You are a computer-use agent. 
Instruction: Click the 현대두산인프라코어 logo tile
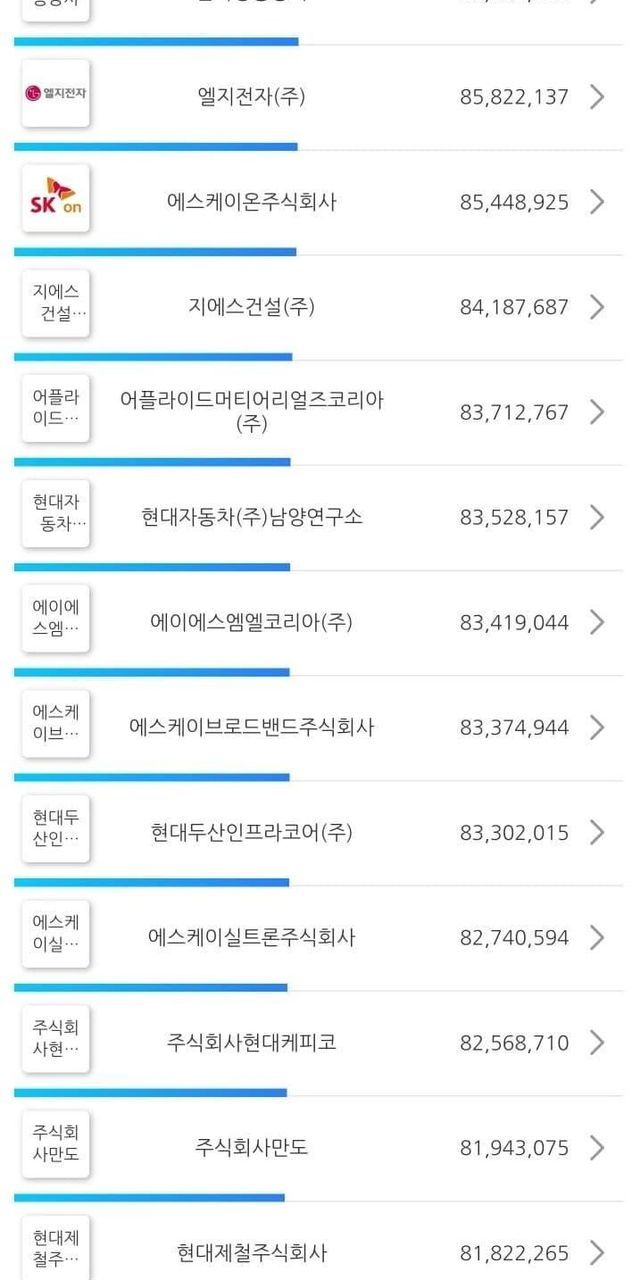click(56, 829)
